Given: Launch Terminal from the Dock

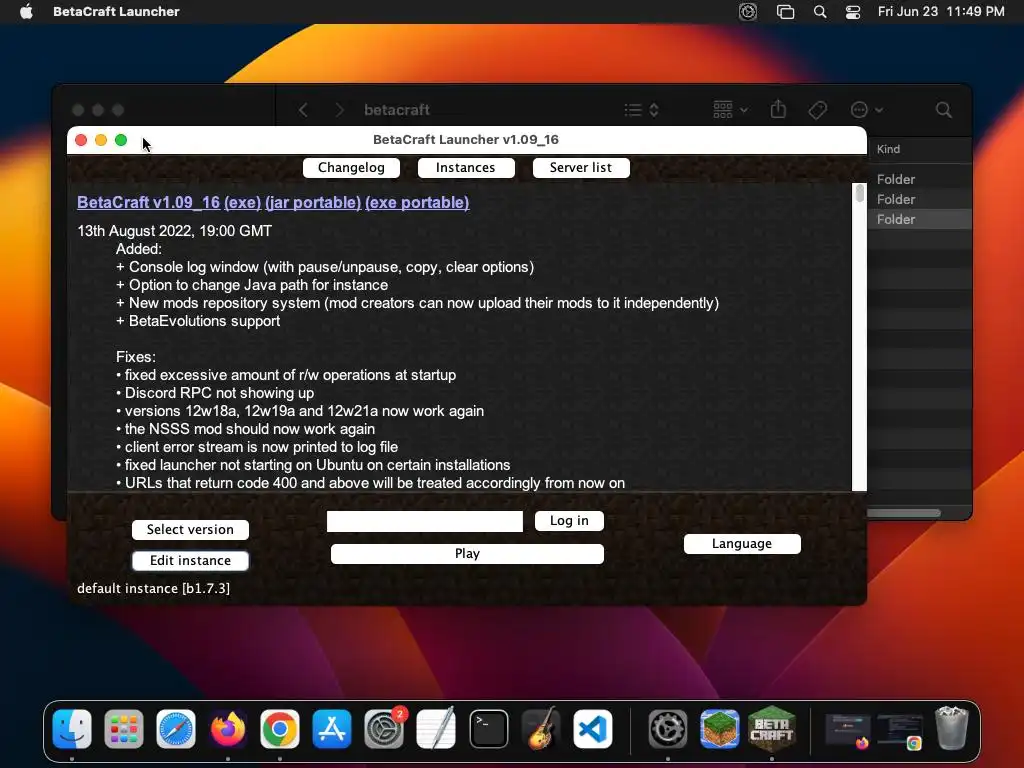Looking at the screenshot, I should tap(488, 728).
